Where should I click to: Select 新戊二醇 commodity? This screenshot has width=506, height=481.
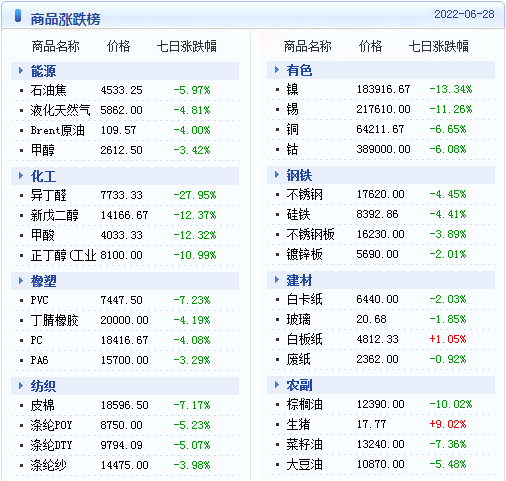pos(55,215)
